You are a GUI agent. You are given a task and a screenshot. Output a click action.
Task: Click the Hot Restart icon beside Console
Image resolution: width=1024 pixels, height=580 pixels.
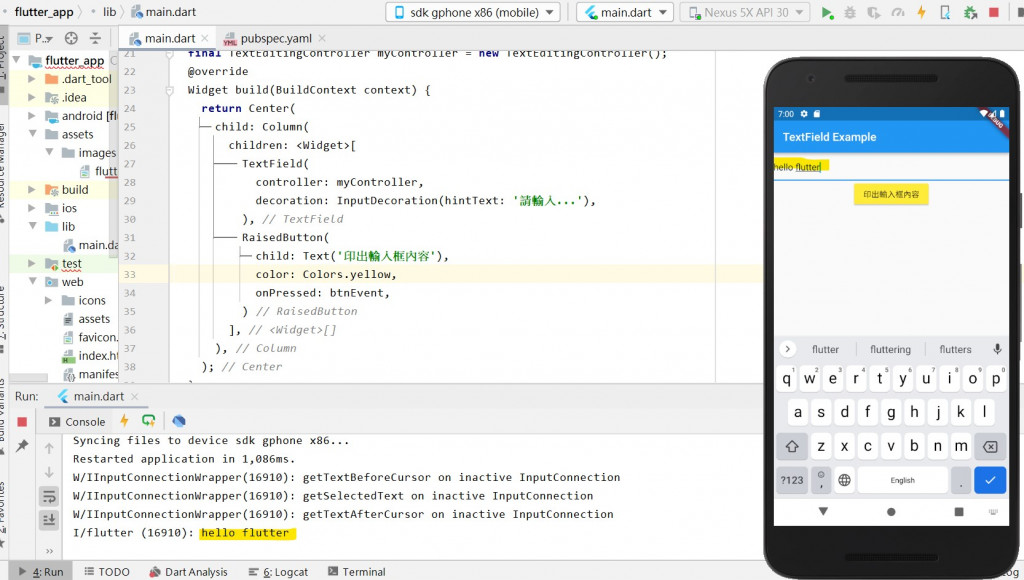149,421
